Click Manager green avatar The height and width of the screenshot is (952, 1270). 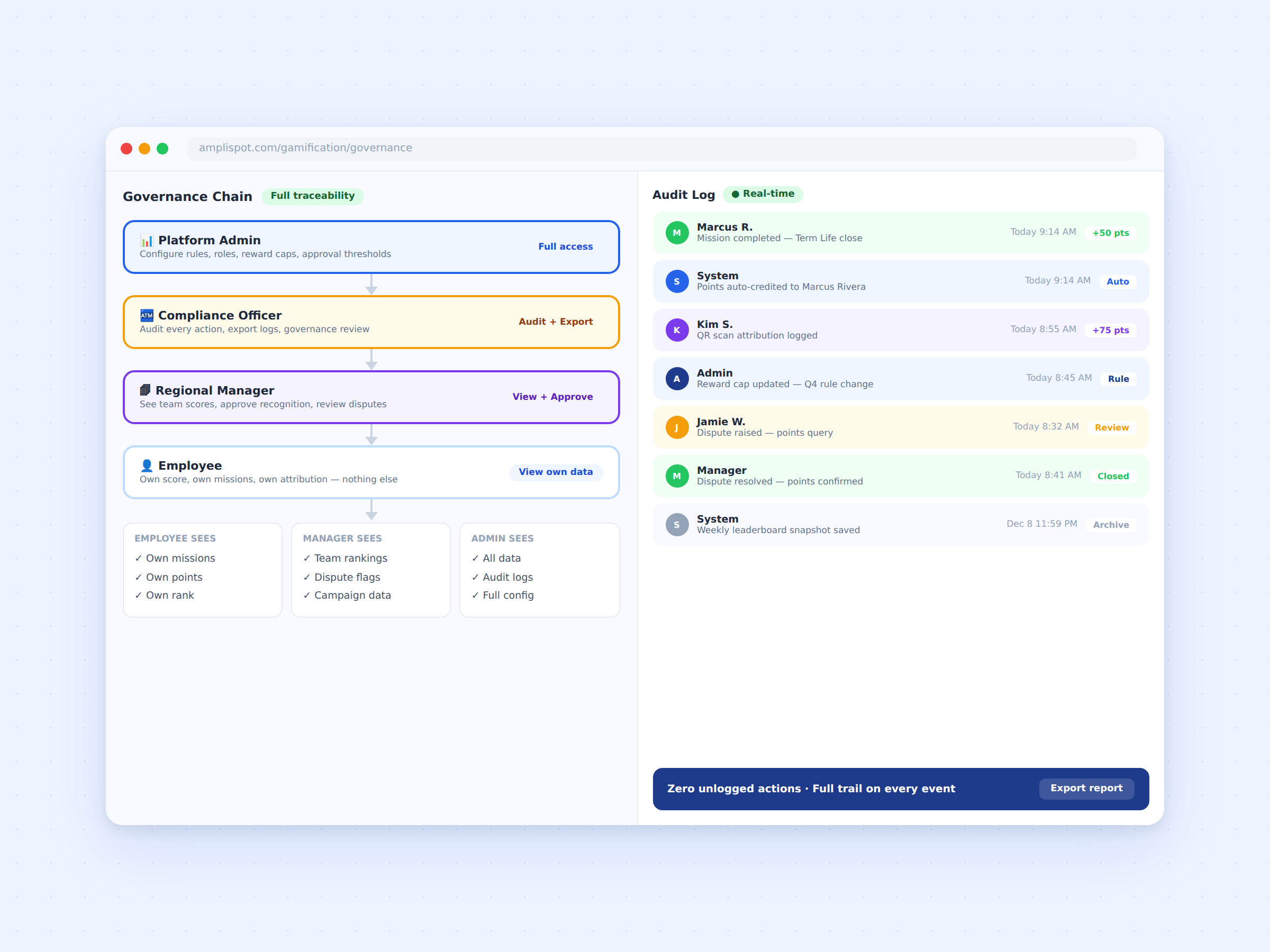677,477
